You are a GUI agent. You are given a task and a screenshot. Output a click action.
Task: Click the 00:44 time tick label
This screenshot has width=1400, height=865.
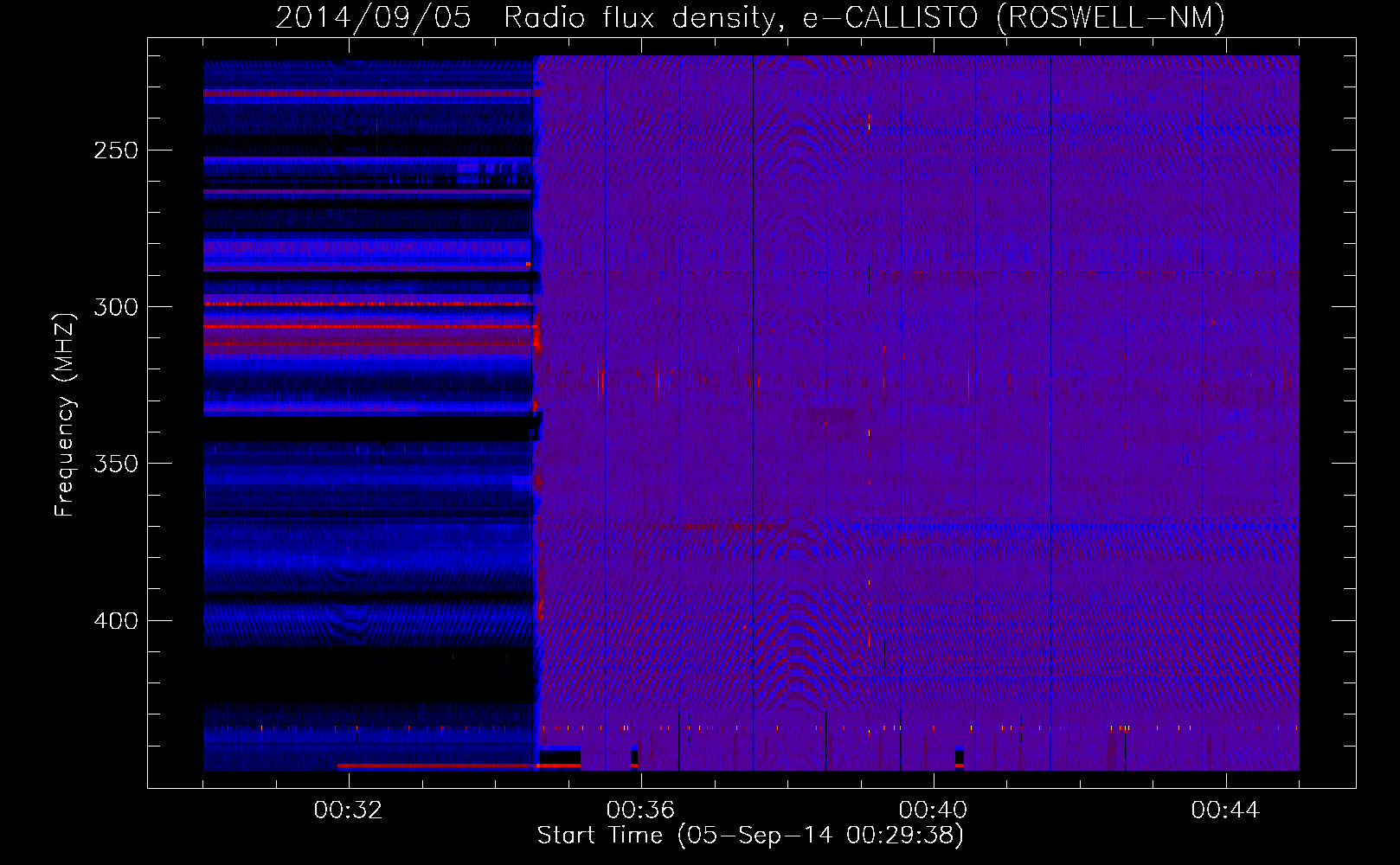point(1225,811)
